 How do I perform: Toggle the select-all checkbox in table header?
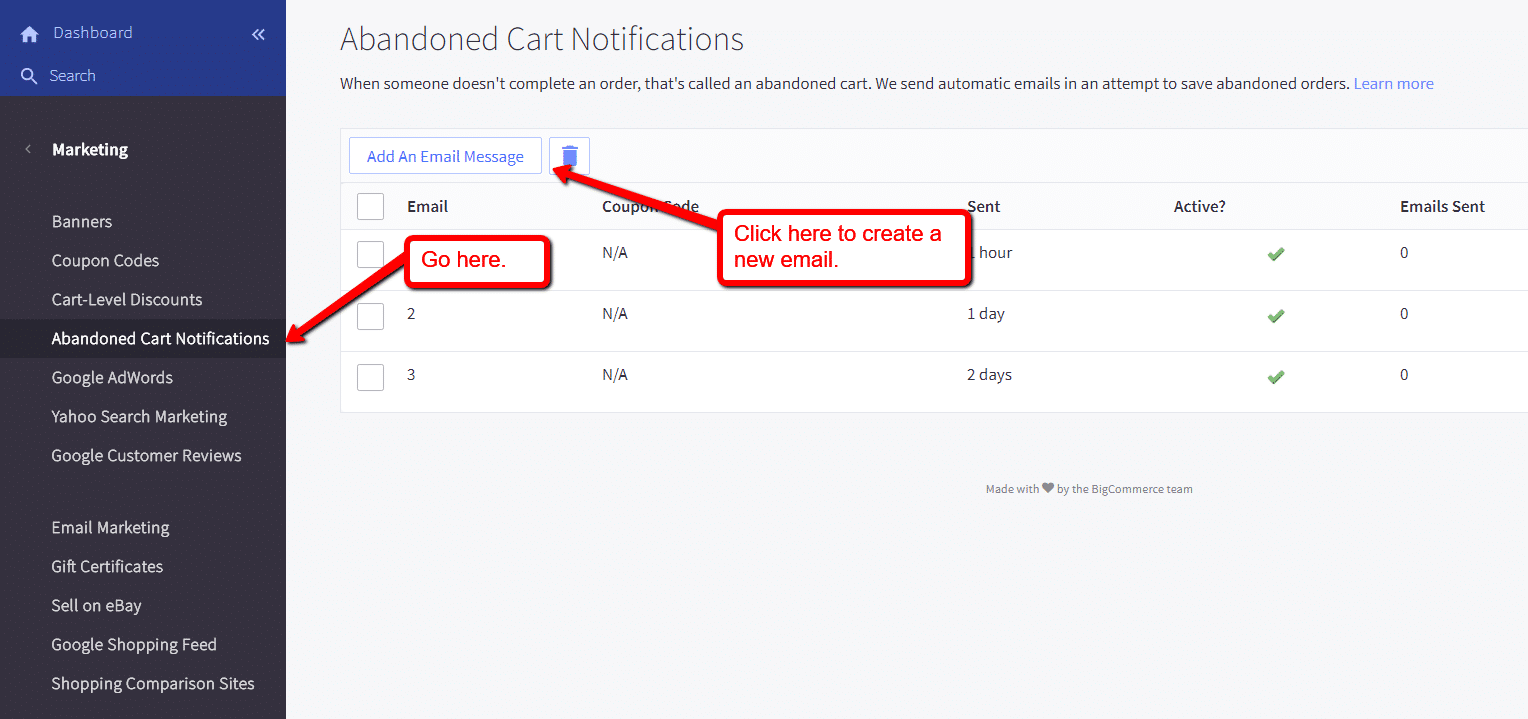[x=370, y=206]
